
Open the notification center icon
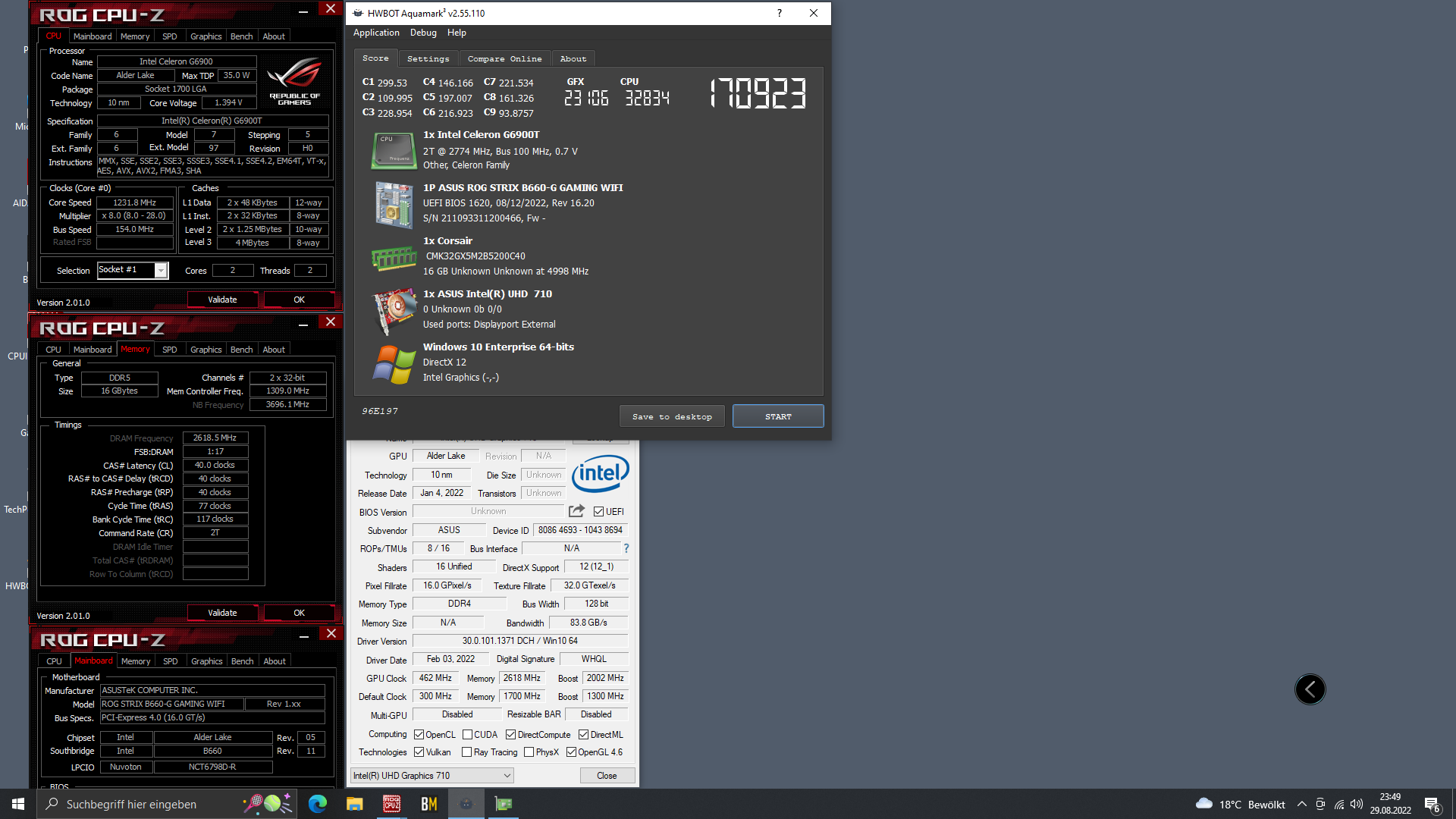tap(1432, 805)
